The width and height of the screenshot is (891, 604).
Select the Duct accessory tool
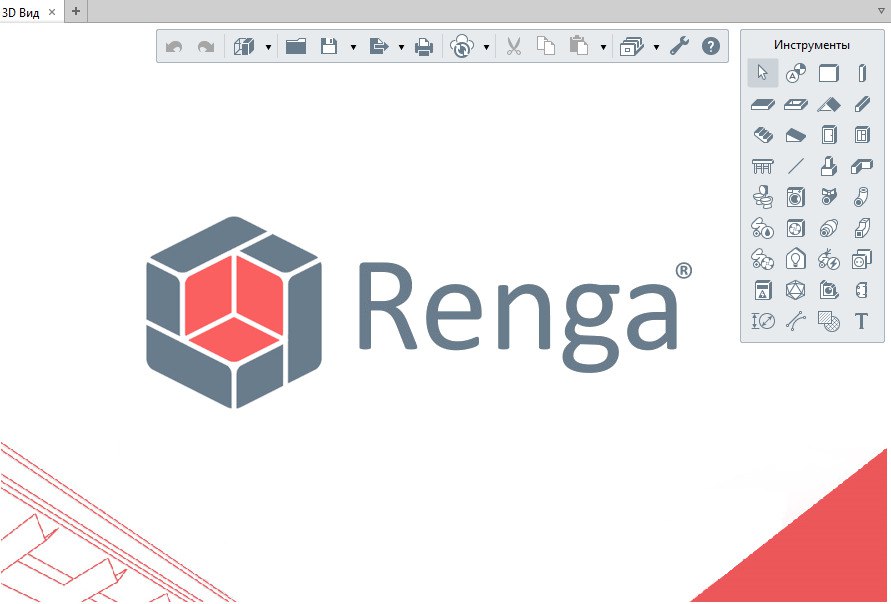[x=828, y=228]
